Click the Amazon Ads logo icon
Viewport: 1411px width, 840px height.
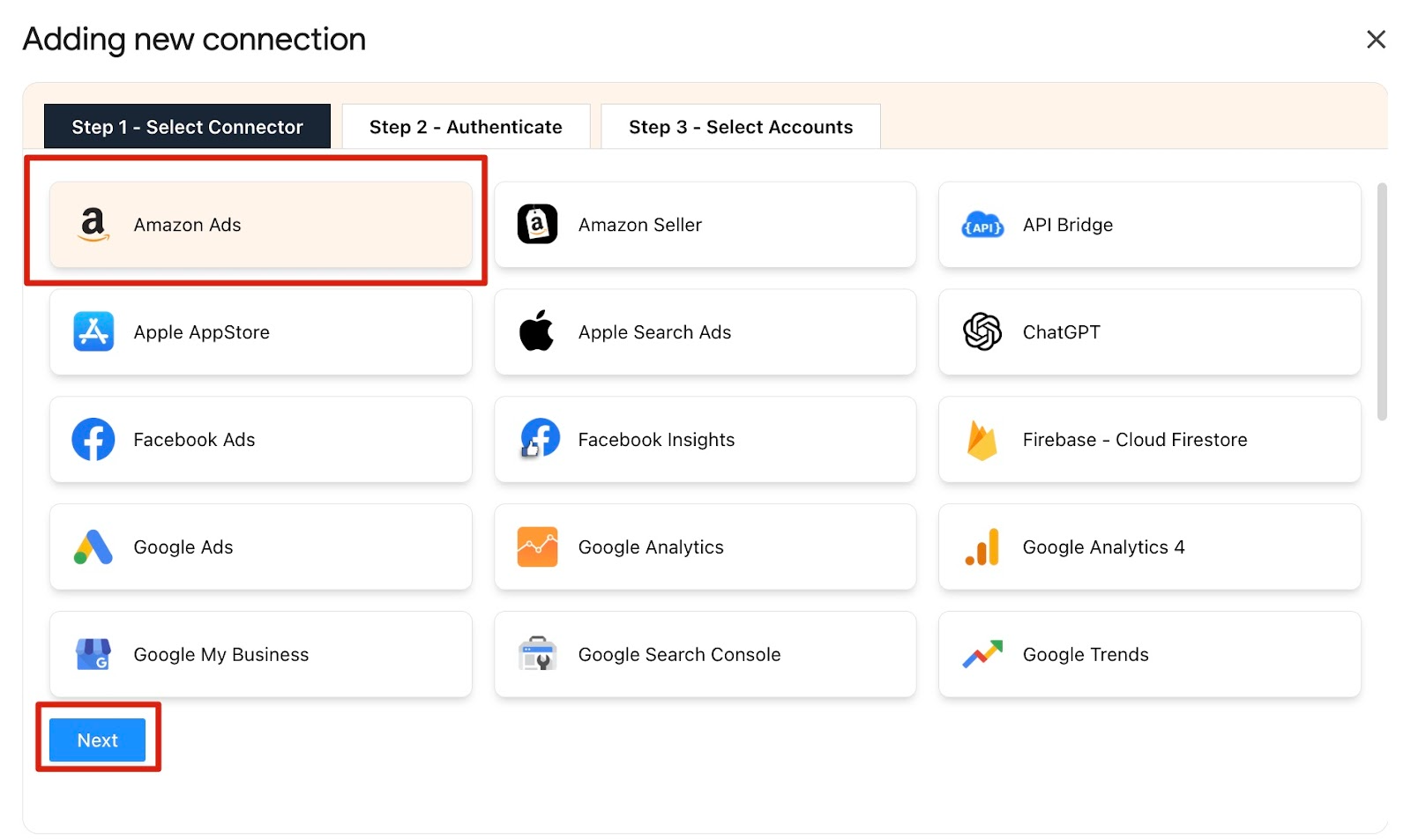93,225
